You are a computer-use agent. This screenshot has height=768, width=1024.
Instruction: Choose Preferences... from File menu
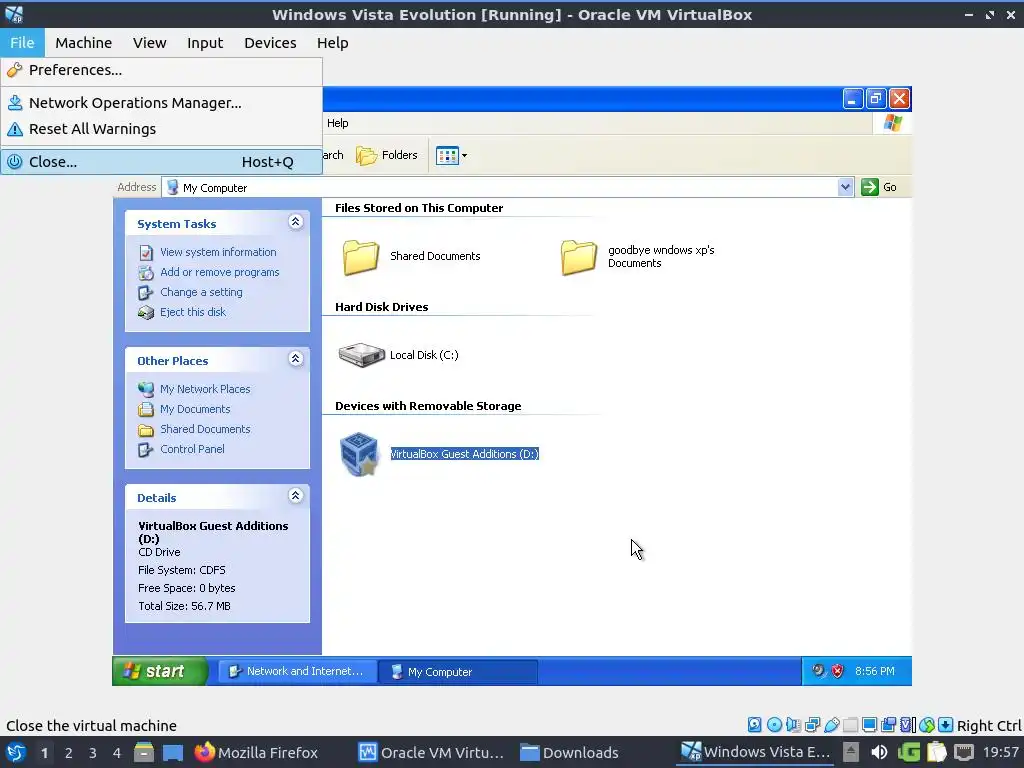click(x=161, y=70)
